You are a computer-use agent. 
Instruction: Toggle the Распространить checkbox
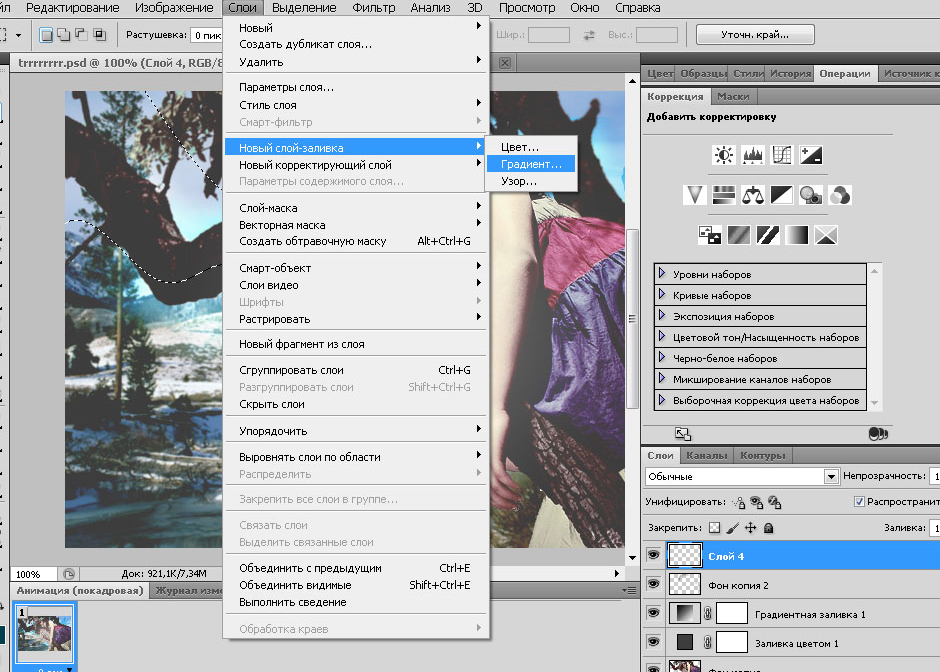pyautogui.click(x=859, y=501)
